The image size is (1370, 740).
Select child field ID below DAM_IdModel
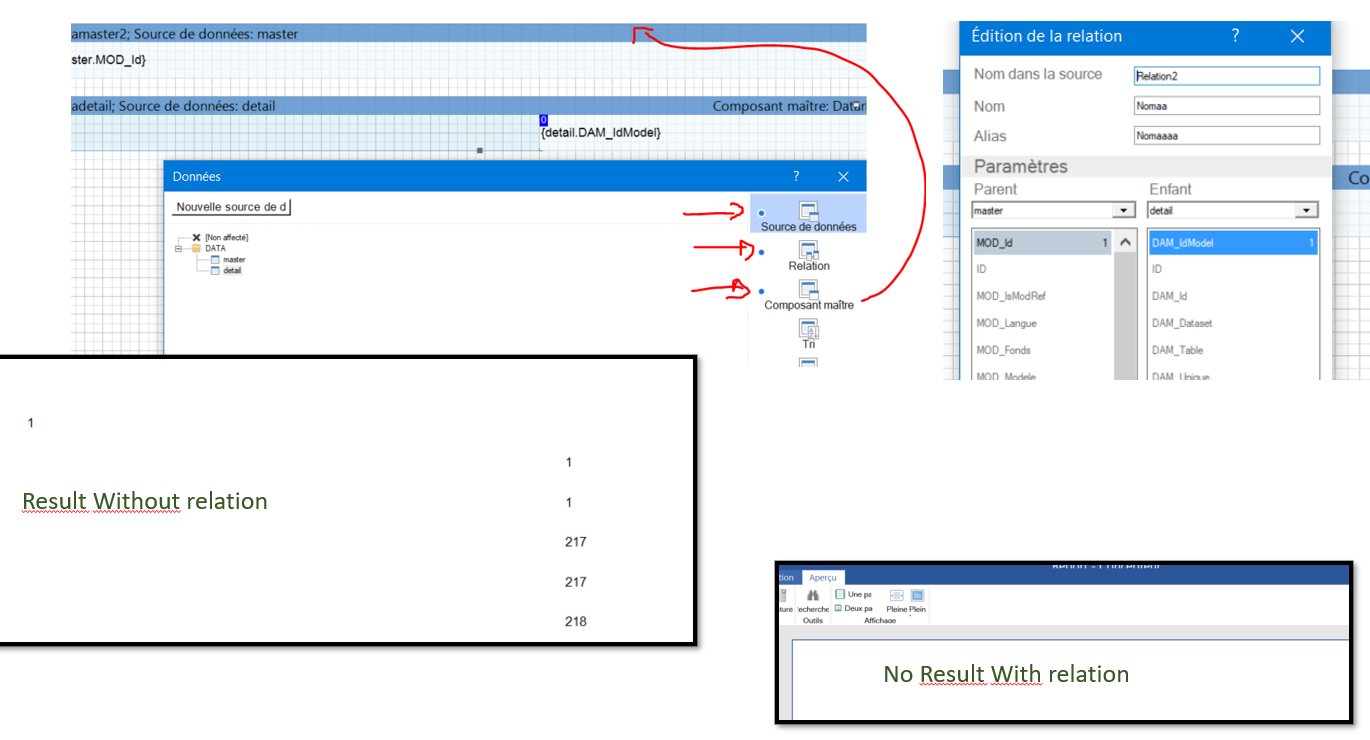[1232, 269]
